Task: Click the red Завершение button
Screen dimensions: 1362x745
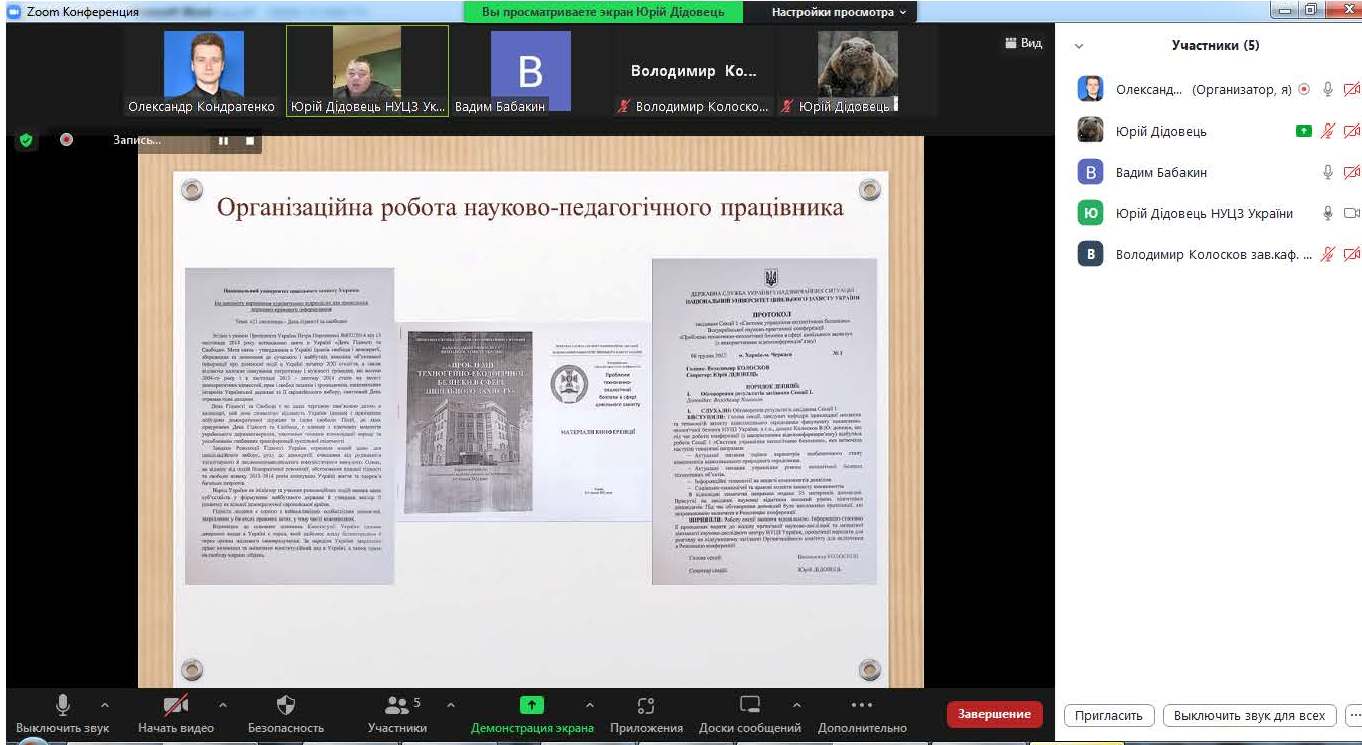Action: click(994, 714)
